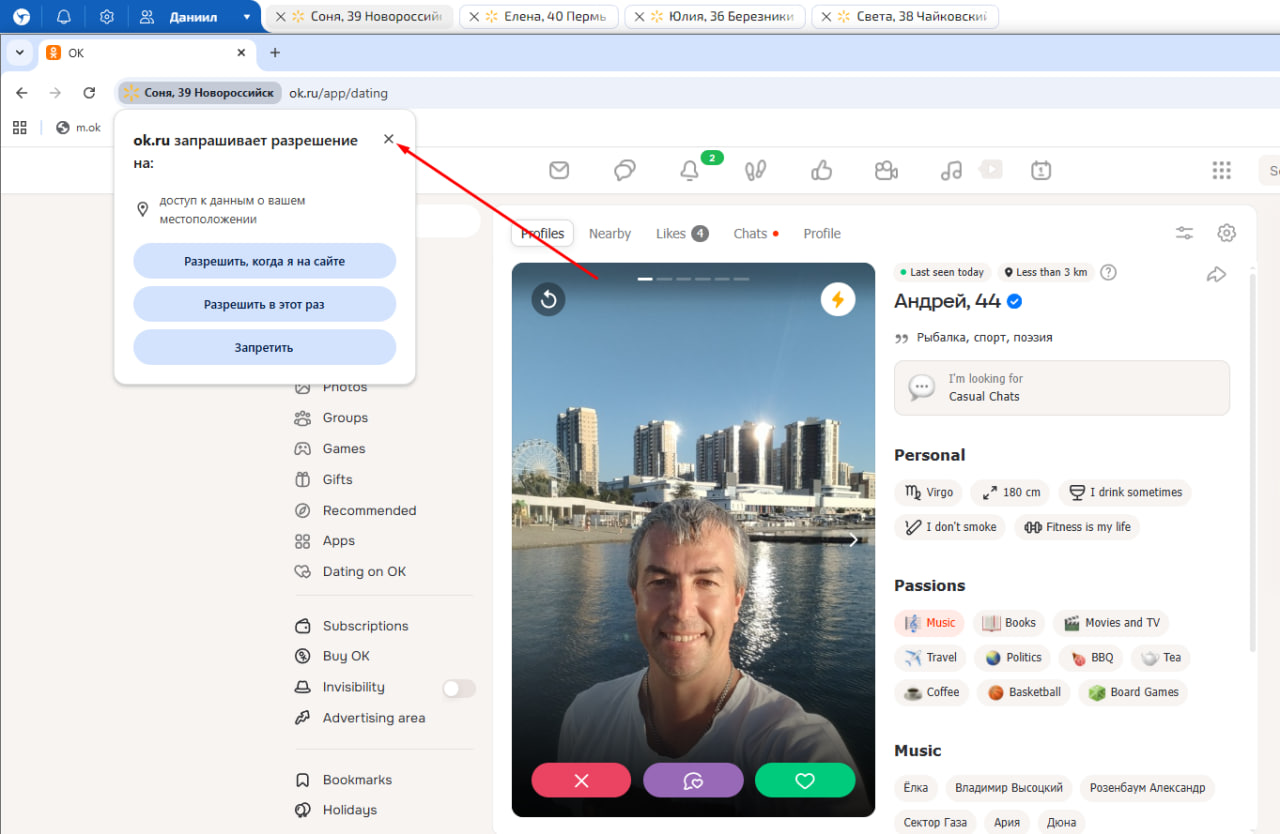This screenshot has width=1280, height=834.
Task: Select the Travel passion chip
Action: point(930,658)
